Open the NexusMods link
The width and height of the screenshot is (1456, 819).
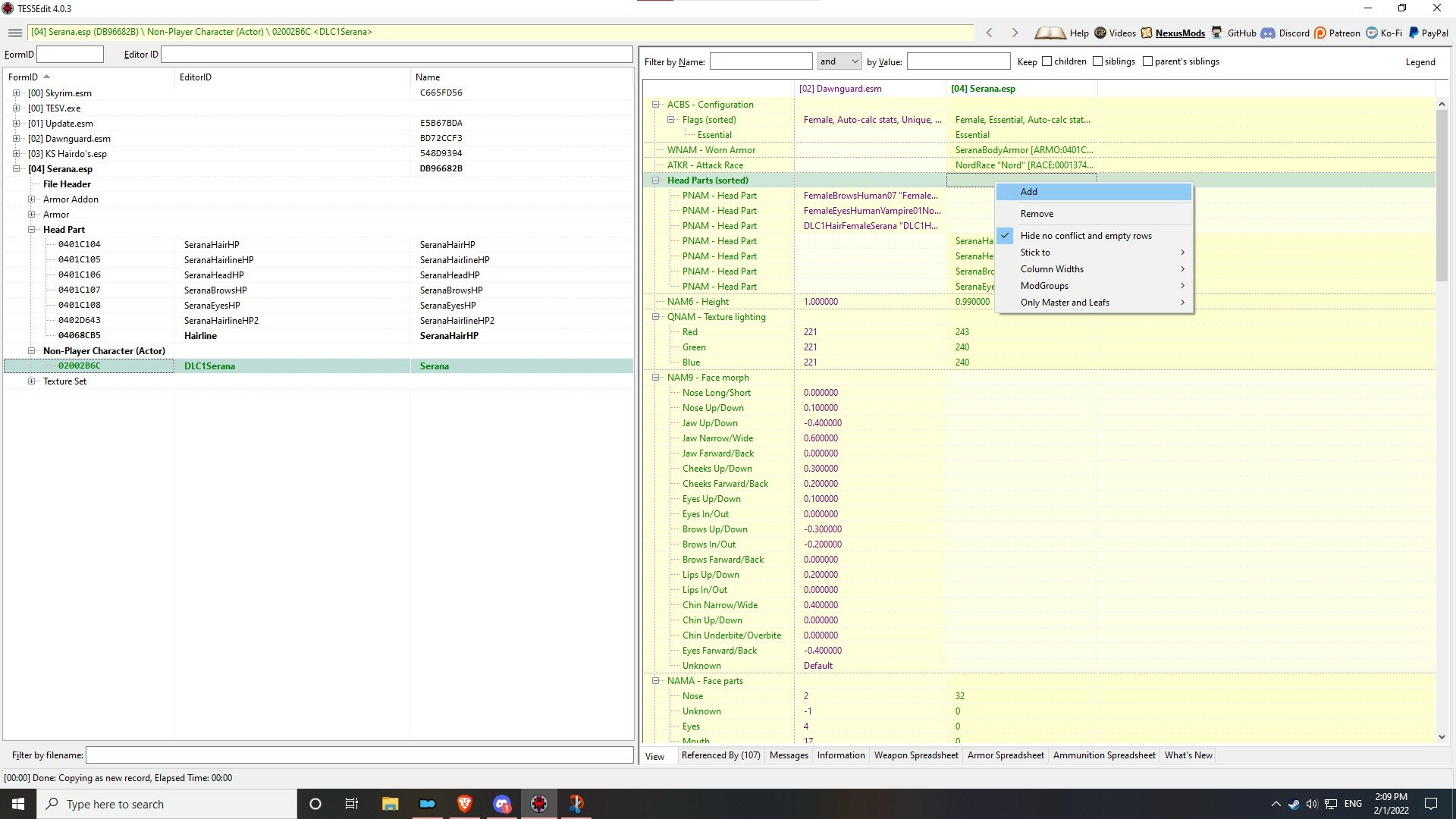pos(1180,33)
